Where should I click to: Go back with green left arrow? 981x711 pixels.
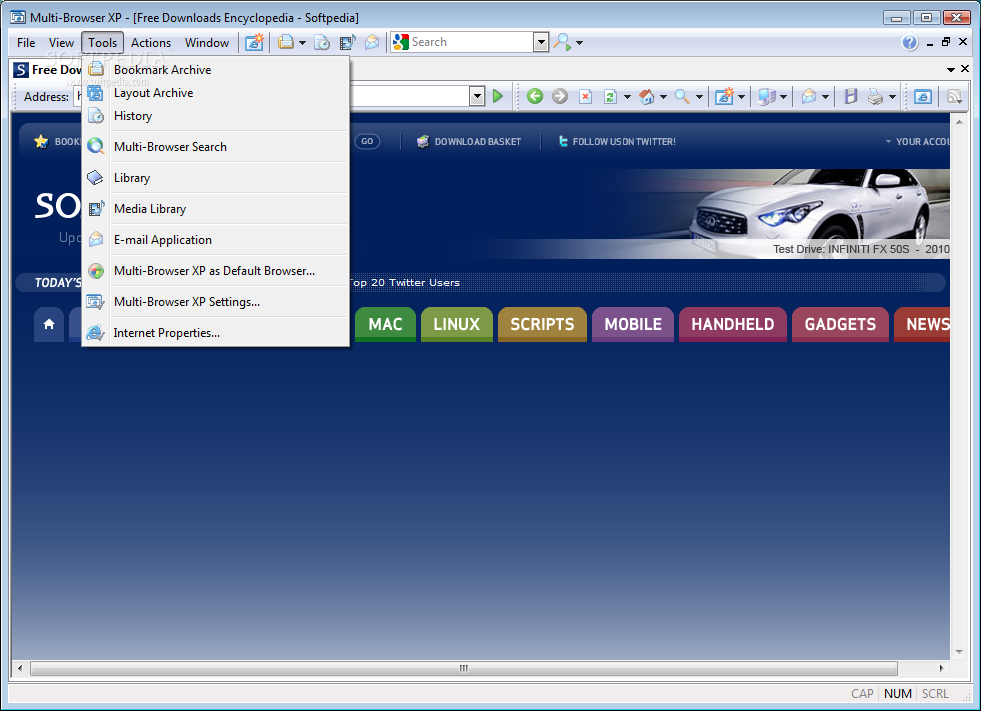click(x=535, y=96)
